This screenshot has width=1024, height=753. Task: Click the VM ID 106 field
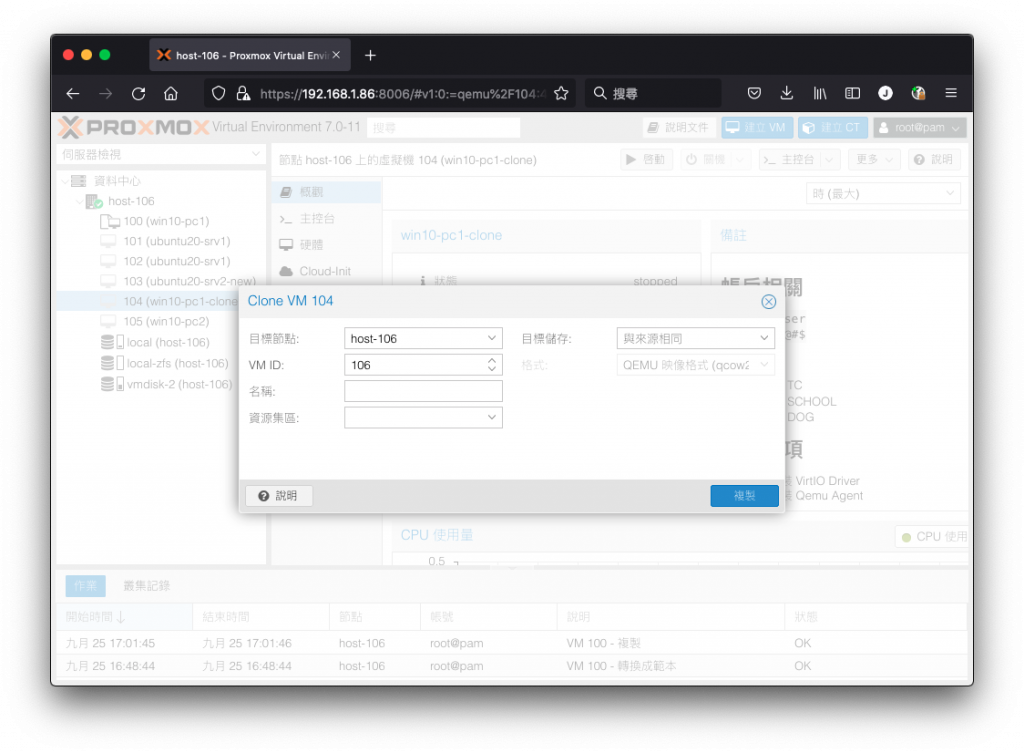coord(415,364)
